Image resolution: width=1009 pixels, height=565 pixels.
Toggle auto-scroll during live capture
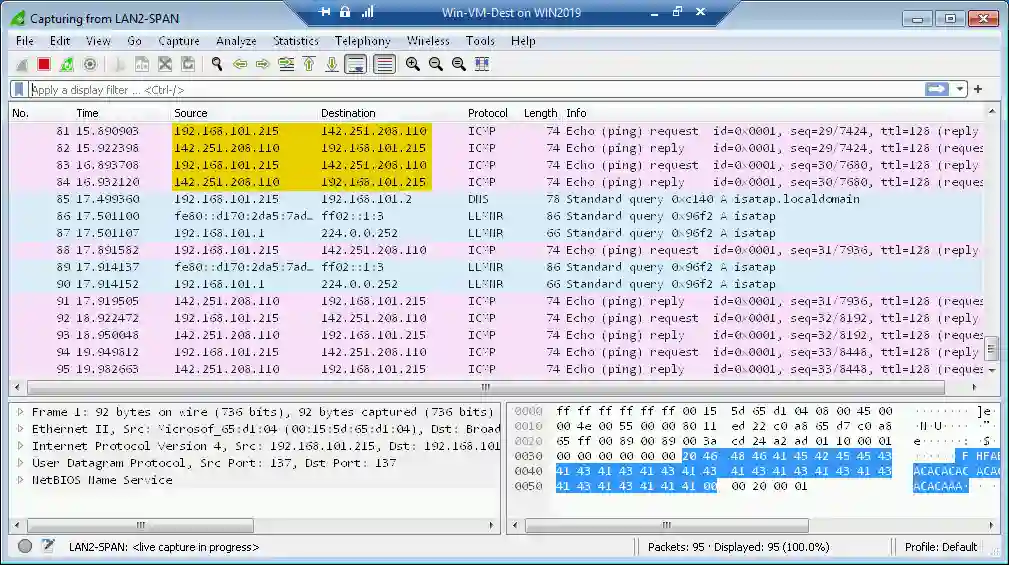tap(356, 64)
